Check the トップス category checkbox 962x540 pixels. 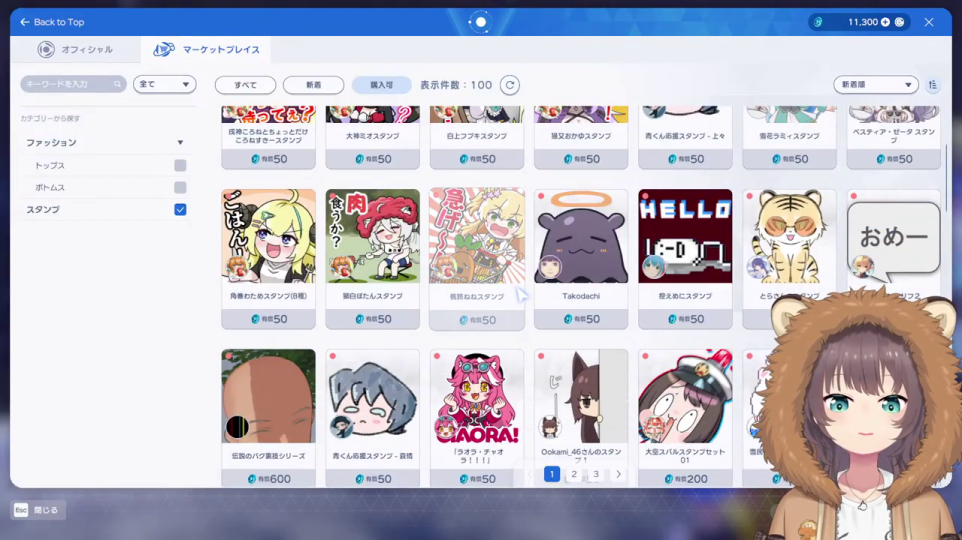tap(180, 165)
